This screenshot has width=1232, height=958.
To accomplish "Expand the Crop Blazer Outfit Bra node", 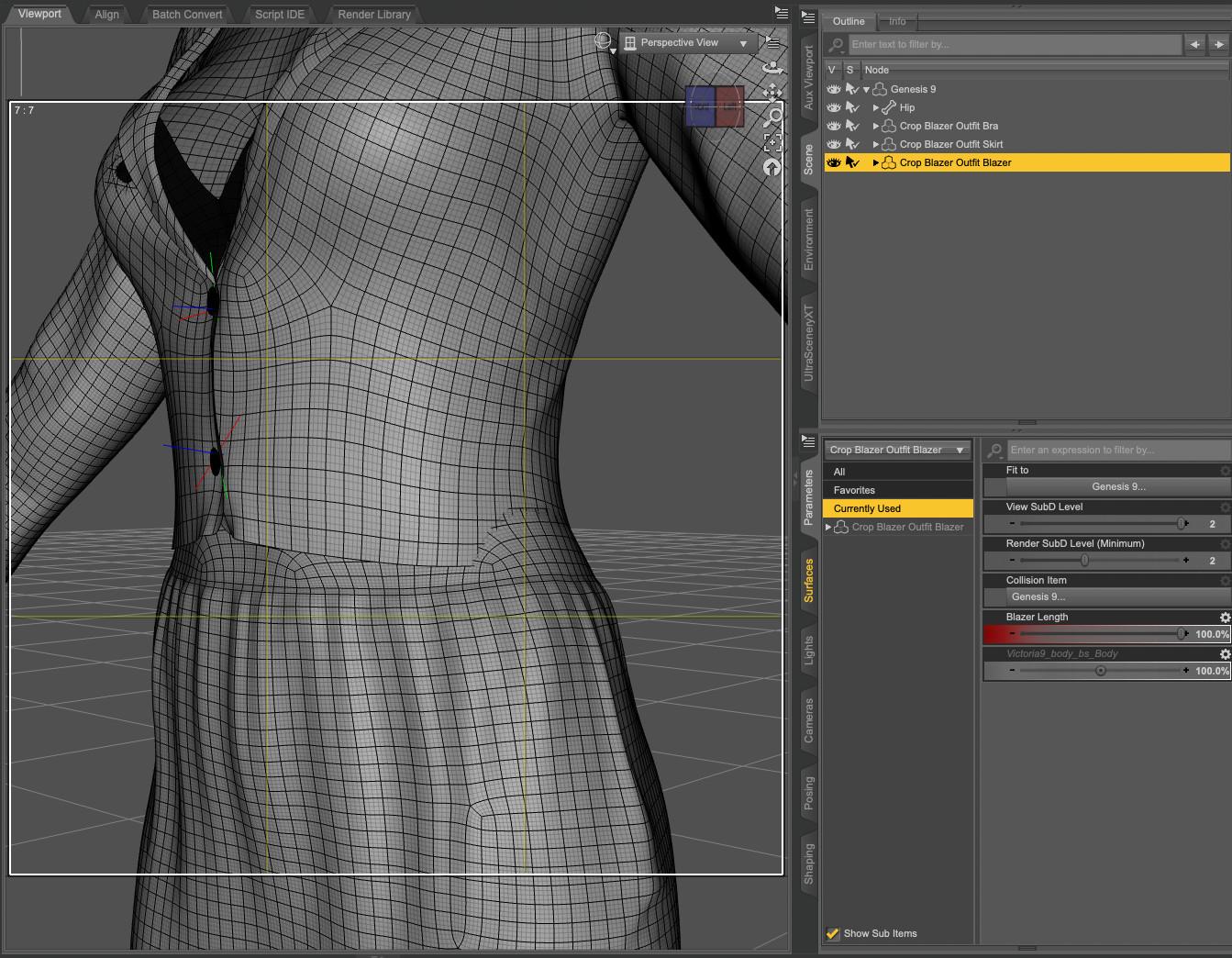I will click(875, 126).
